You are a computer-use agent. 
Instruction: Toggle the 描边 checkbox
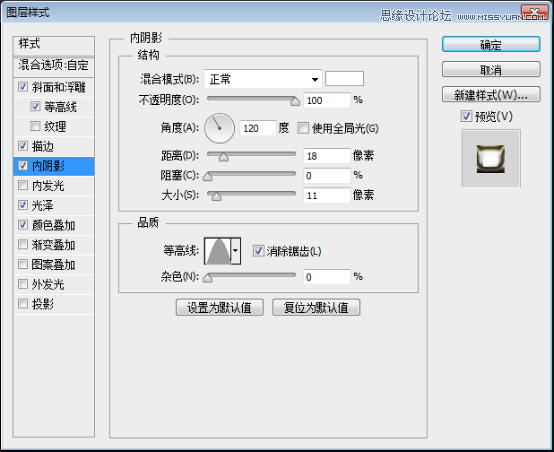23,146
